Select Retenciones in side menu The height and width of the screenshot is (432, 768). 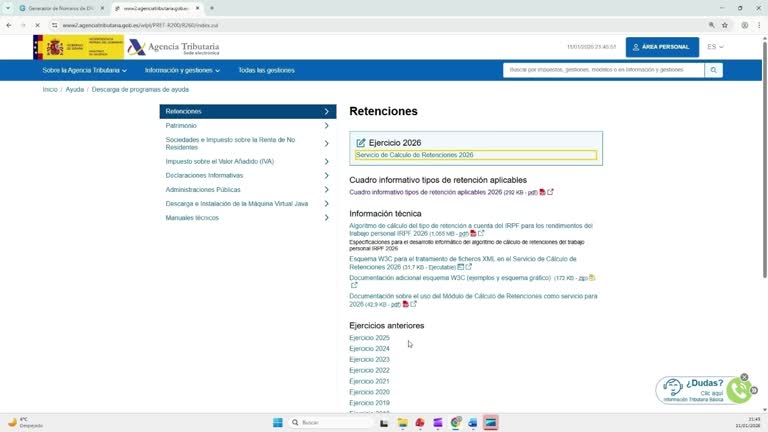[x=248, y=112]
